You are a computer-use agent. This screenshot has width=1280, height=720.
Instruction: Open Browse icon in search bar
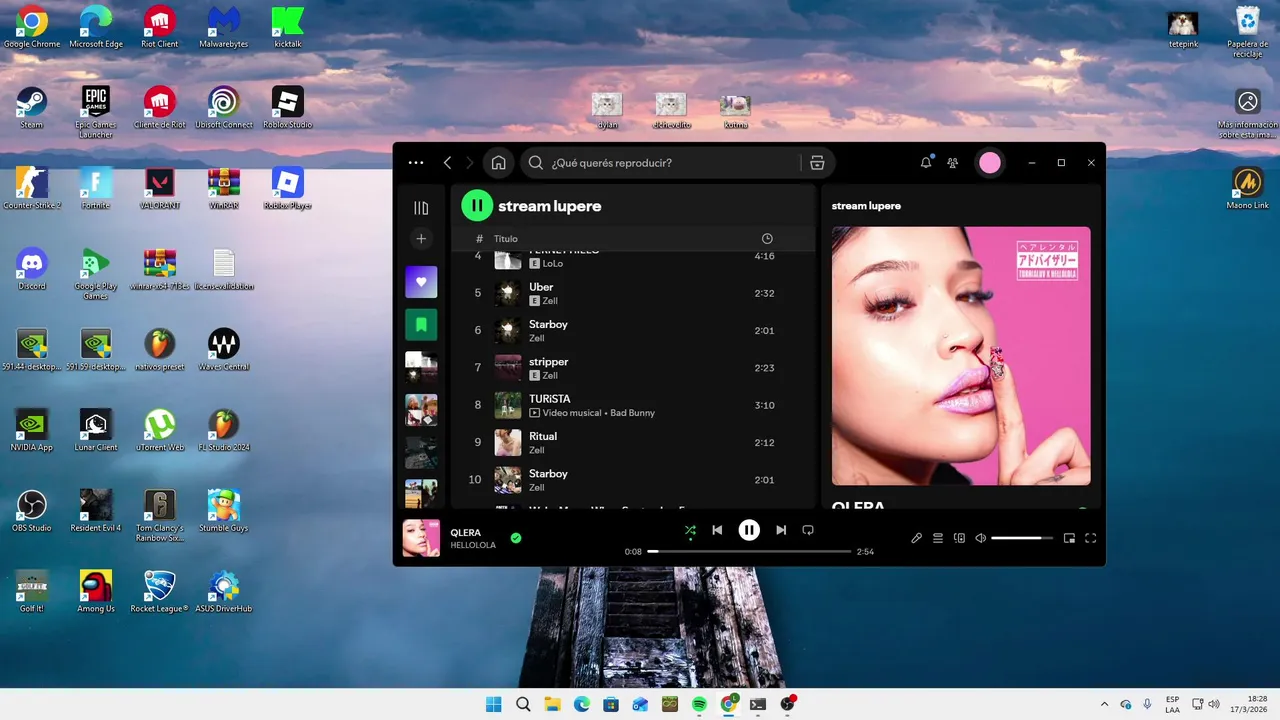[x=817, y=163]
